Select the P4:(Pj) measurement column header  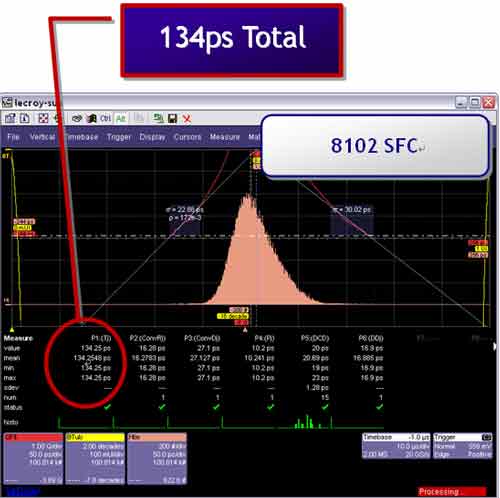(264, 338)
